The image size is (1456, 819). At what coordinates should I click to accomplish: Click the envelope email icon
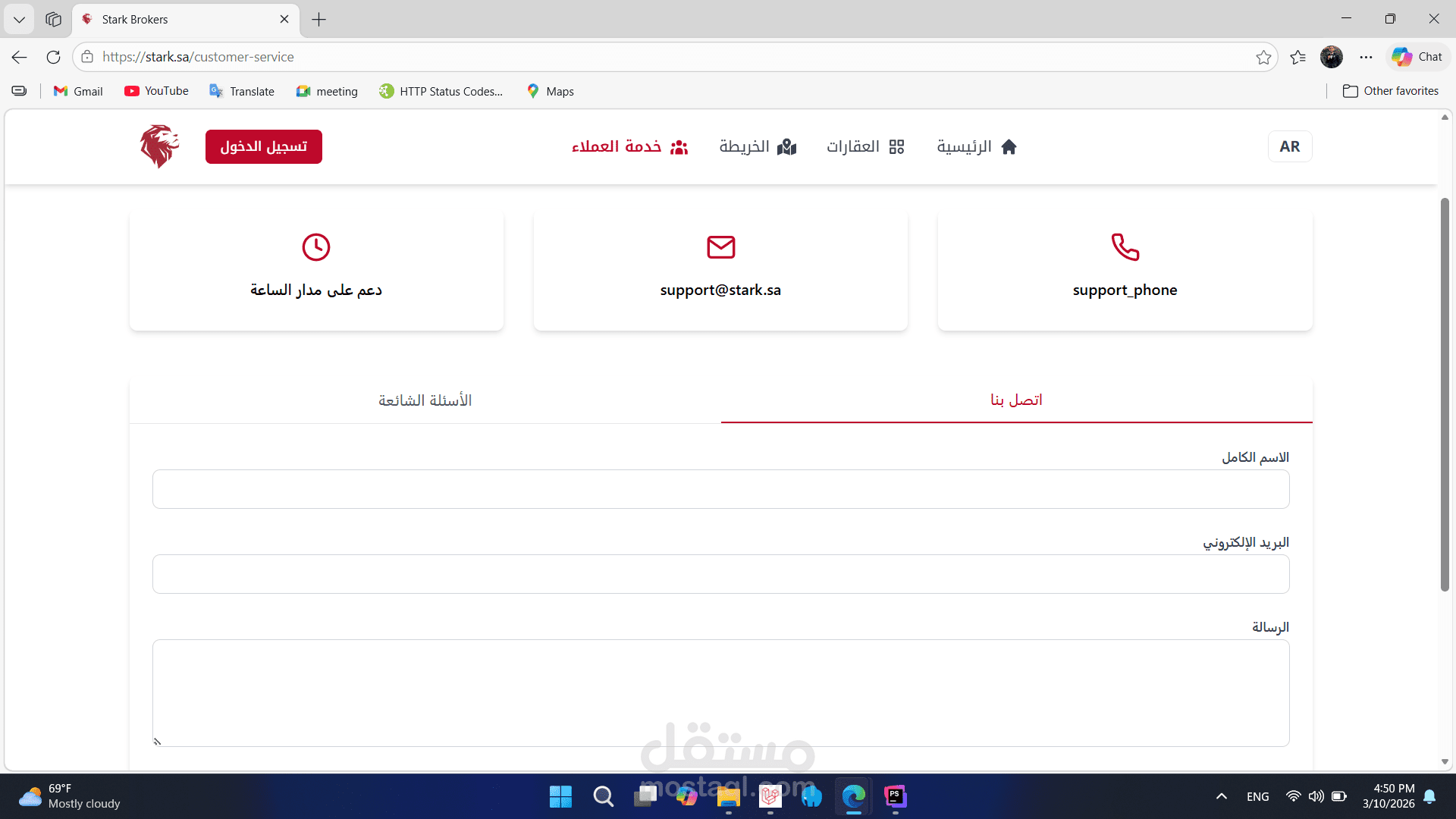[x=720, y=246]
